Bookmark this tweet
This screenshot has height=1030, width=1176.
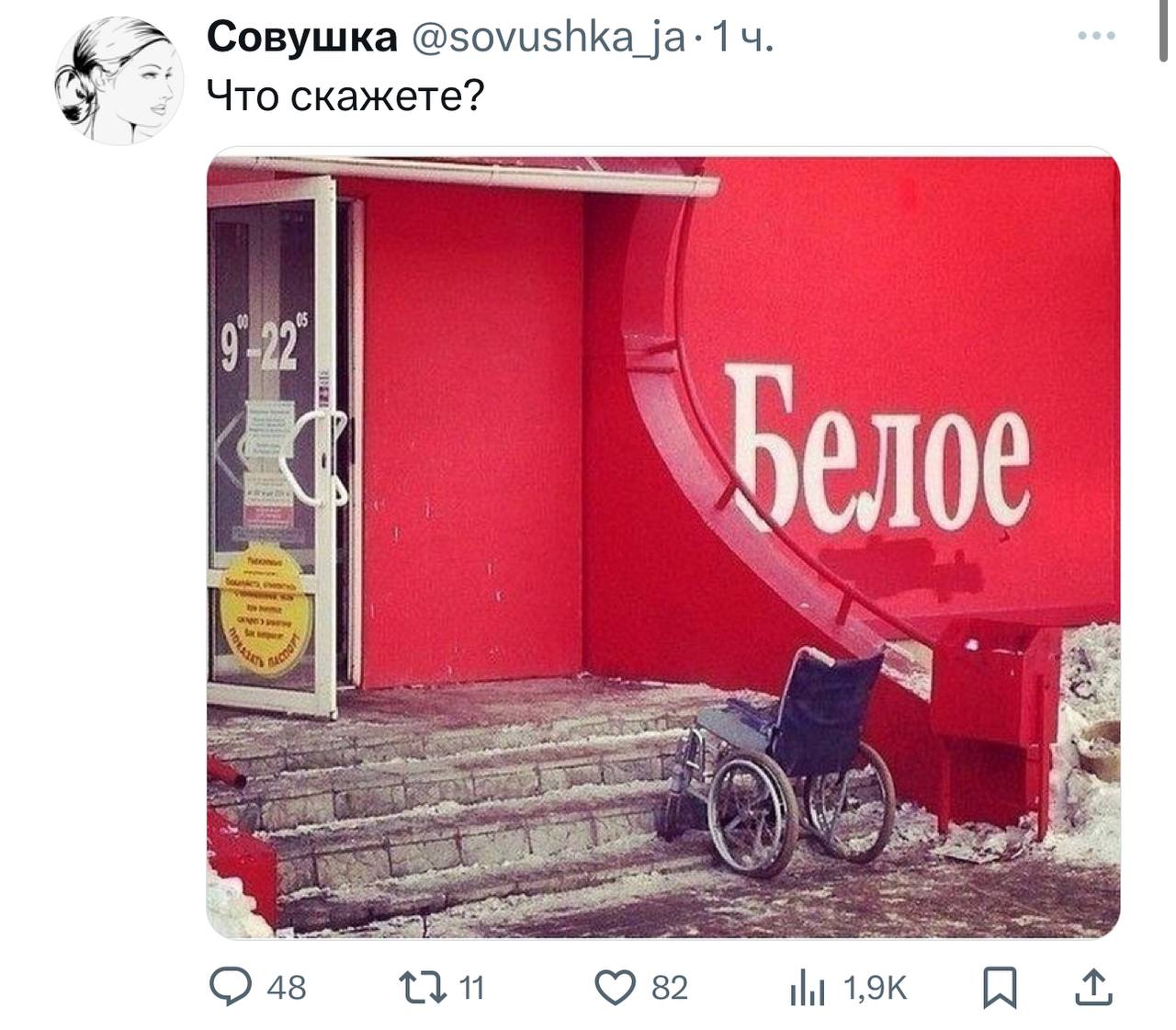(x=997, y=989)
